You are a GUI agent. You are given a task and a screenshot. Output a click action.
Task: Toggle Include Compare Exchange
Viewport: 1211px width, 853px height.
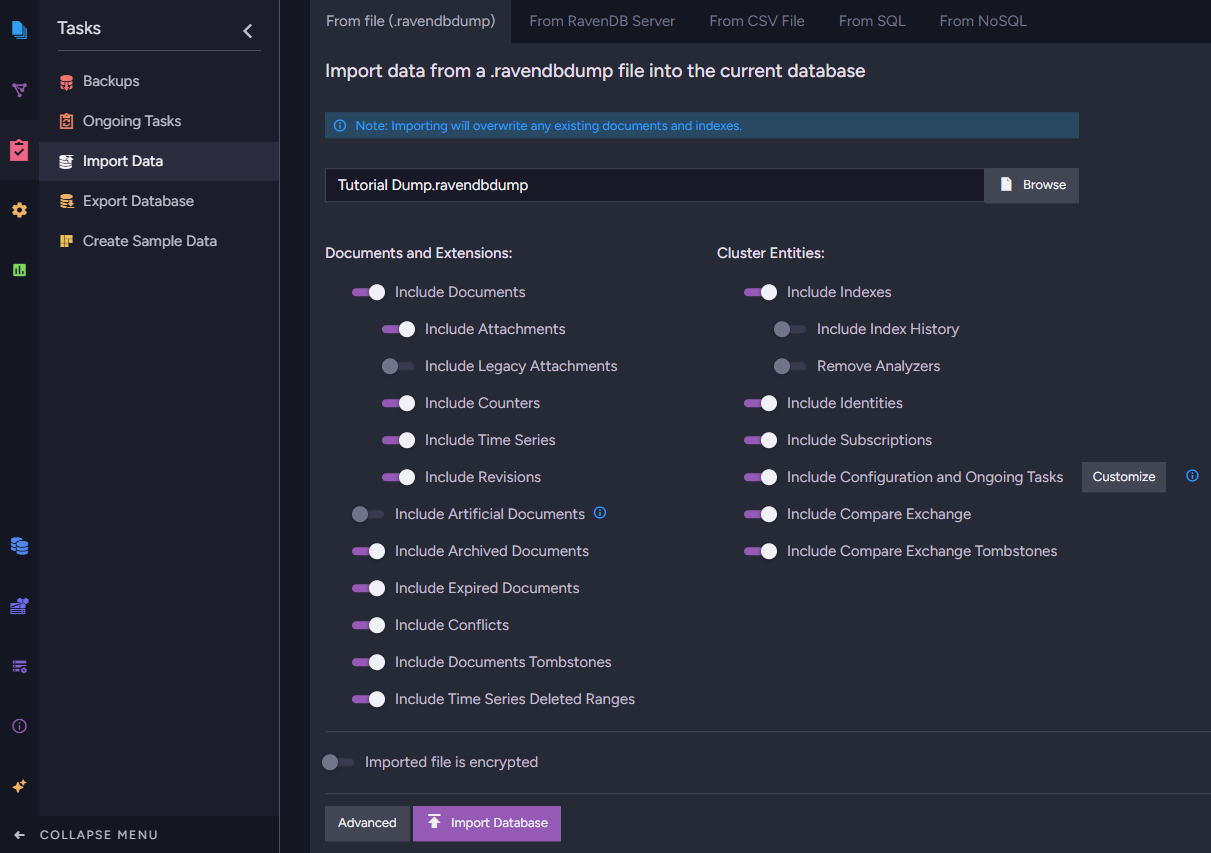point(760,514)
